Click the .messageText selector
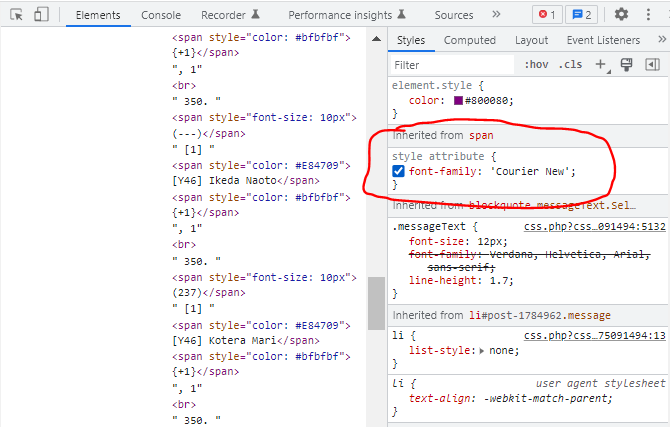 (x=429, y=227)
